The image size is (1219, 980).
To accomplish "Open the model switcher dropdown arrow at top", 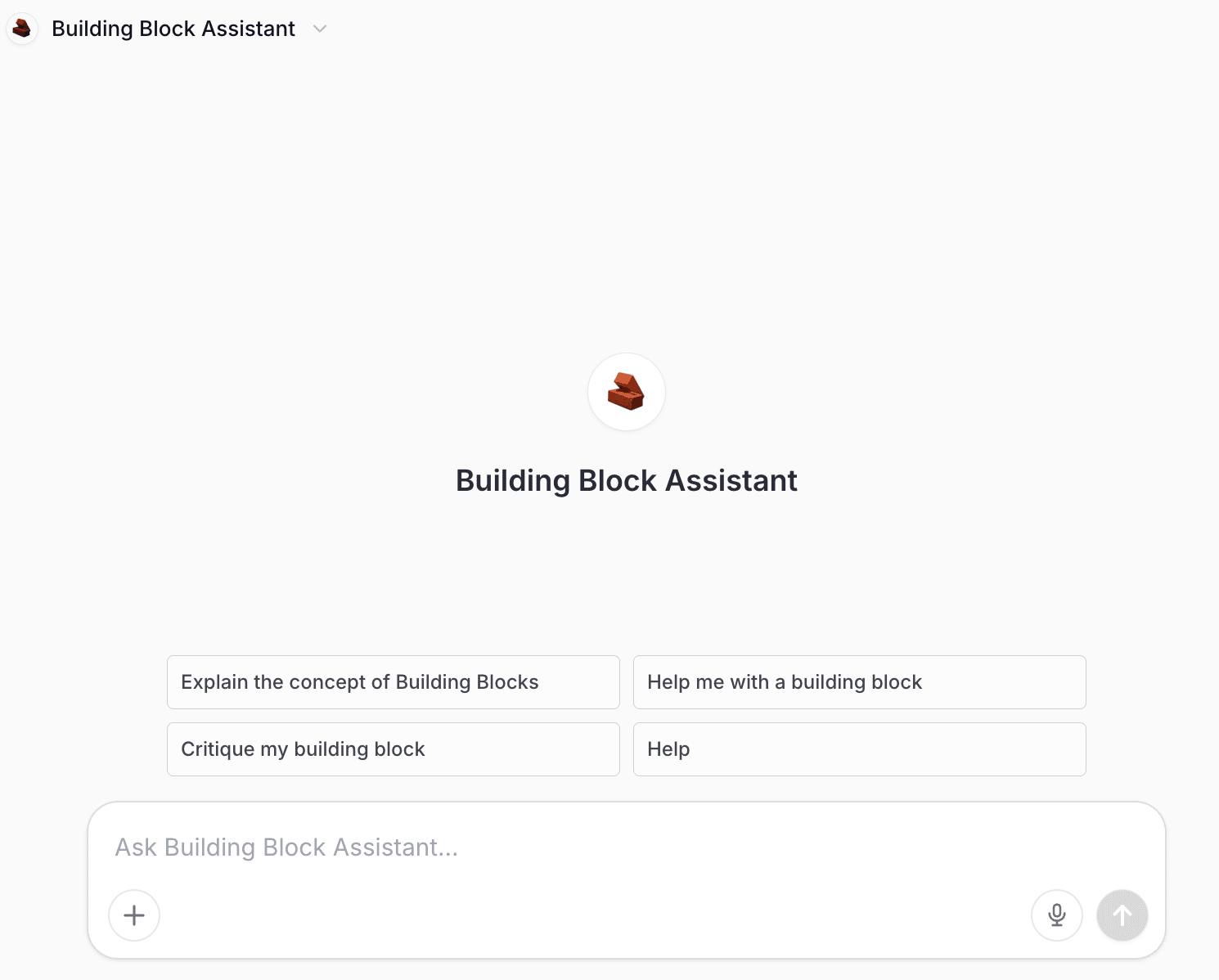I will pos(320,29).
